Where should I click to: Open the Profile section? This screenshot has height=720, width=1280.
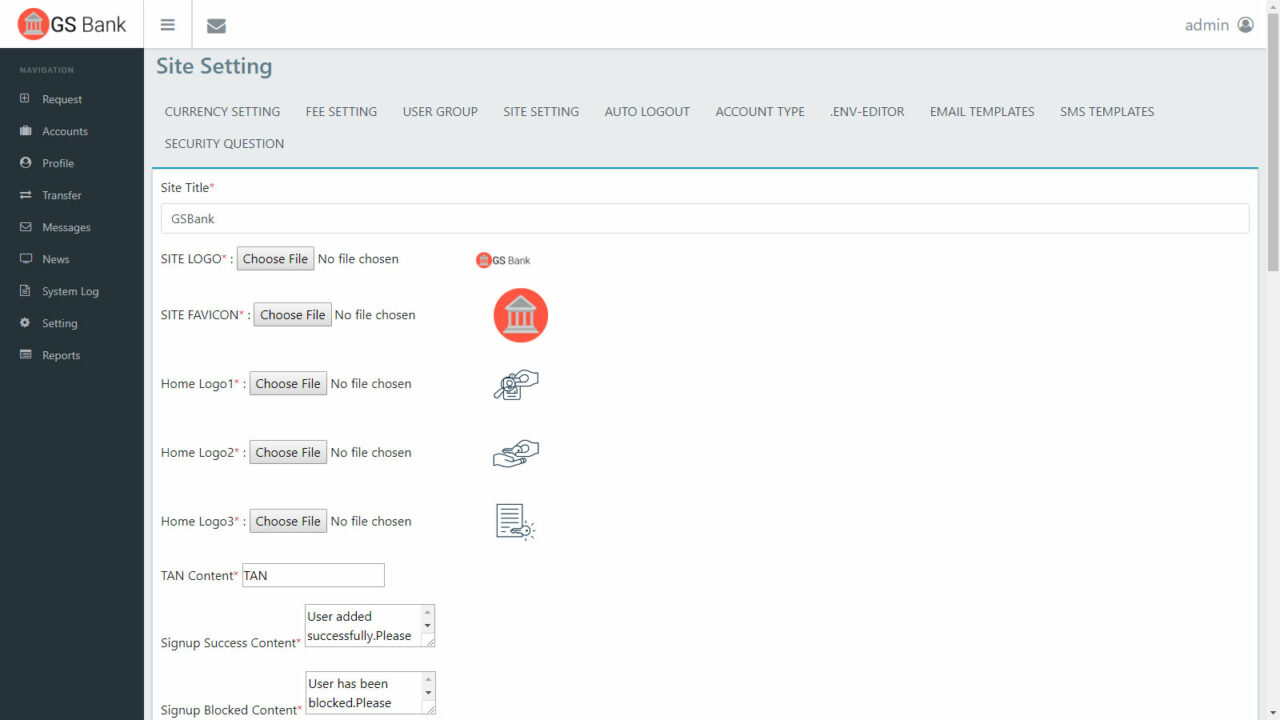tap(56, 163)
